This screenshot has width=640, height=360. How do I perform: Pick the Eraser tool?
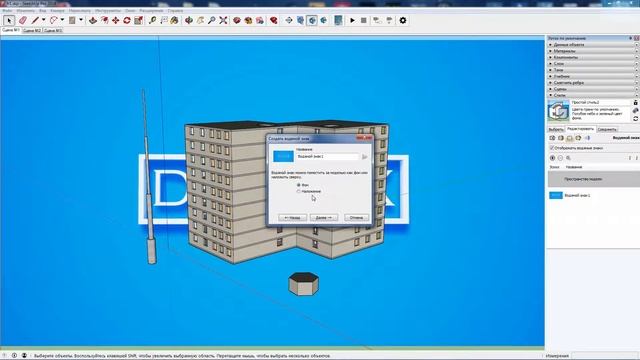pos(23,20)
